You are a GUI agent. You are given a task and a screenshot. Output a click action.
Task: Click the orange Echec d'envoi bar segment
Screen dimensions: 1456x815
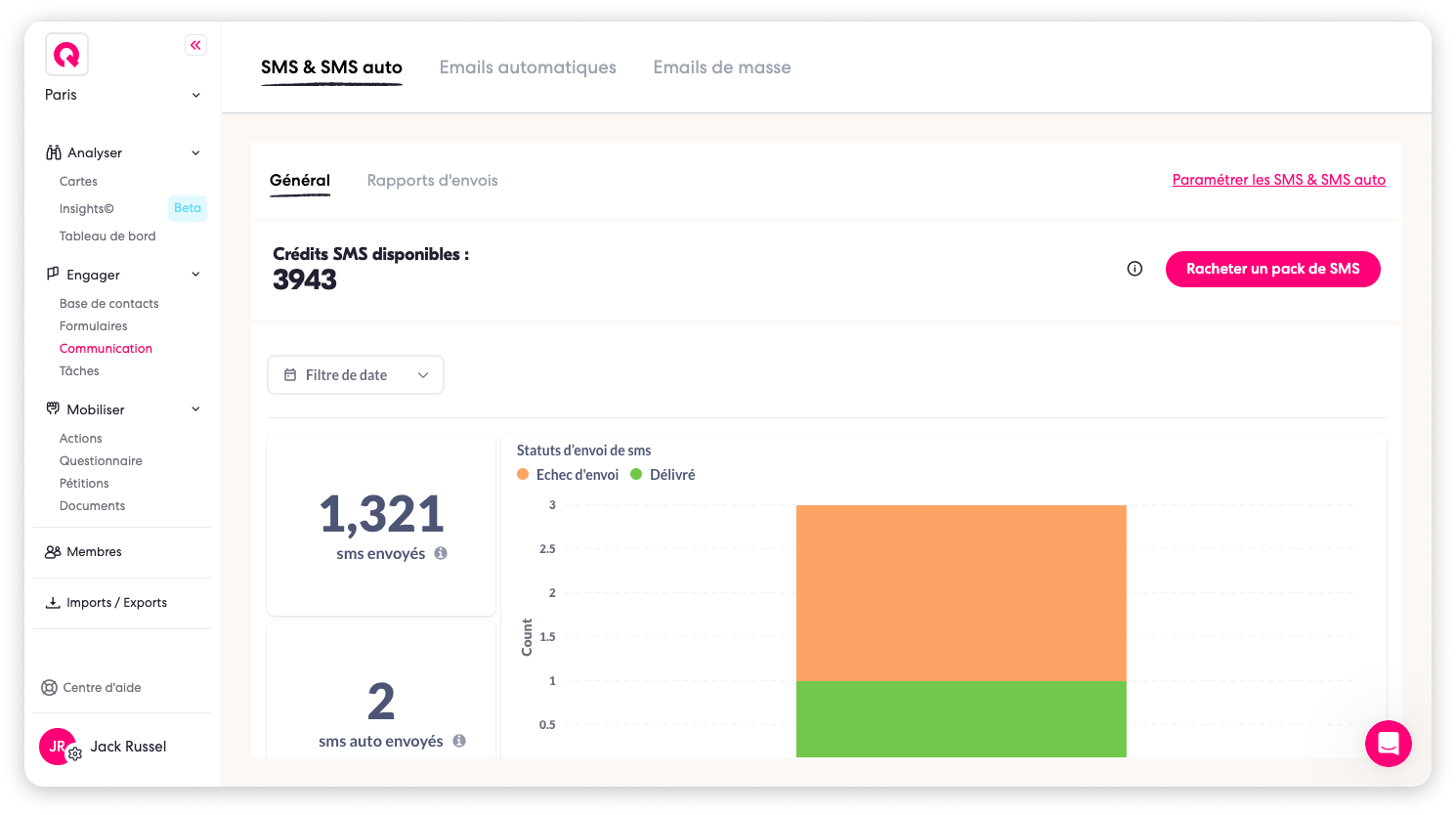click(962, 592)
